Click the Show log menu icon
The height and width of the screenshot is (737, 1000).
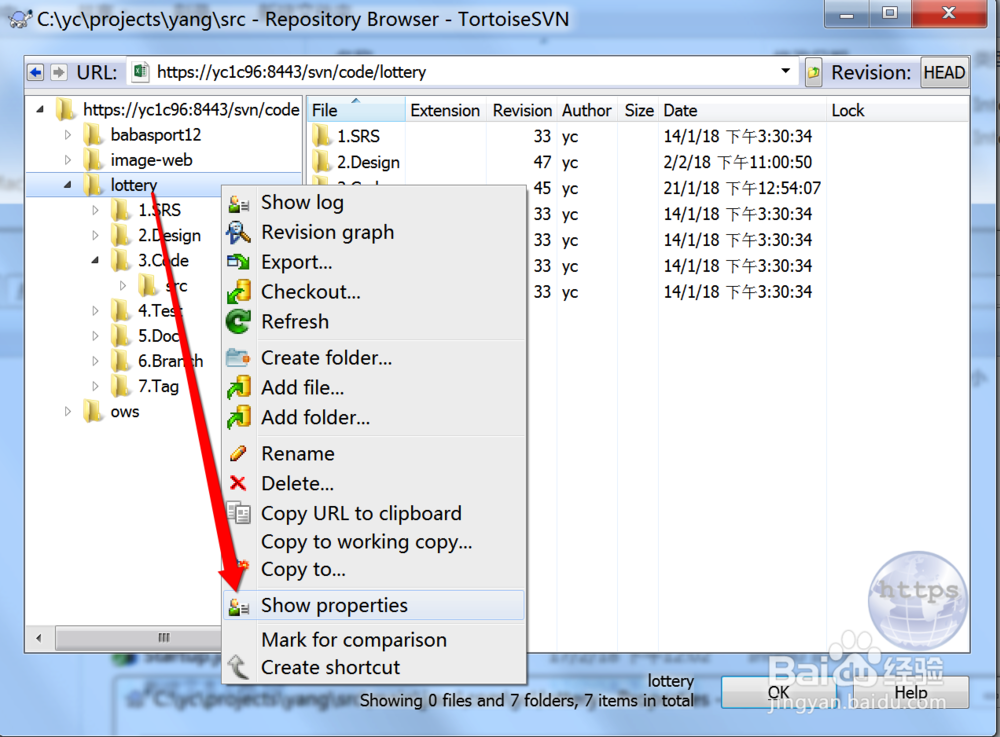[239, 204]
